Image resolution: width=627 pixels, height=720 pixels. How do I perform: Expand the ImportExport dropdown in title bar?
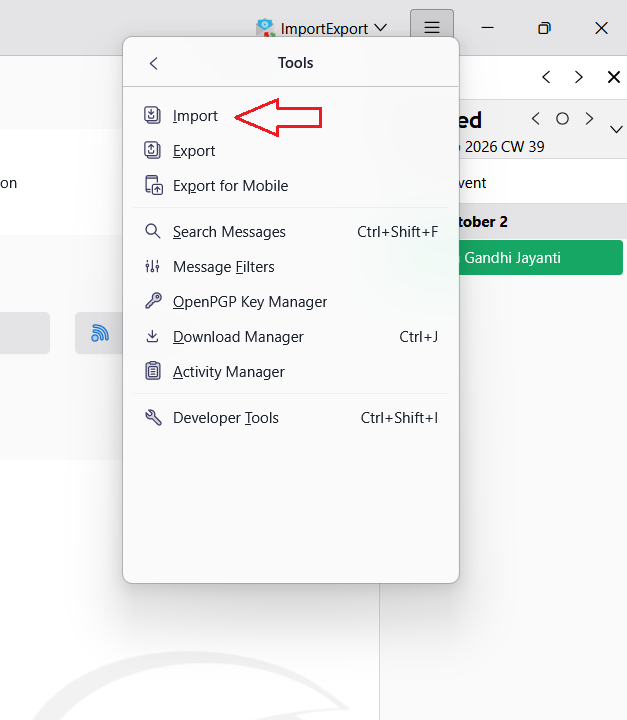[380, 28]
